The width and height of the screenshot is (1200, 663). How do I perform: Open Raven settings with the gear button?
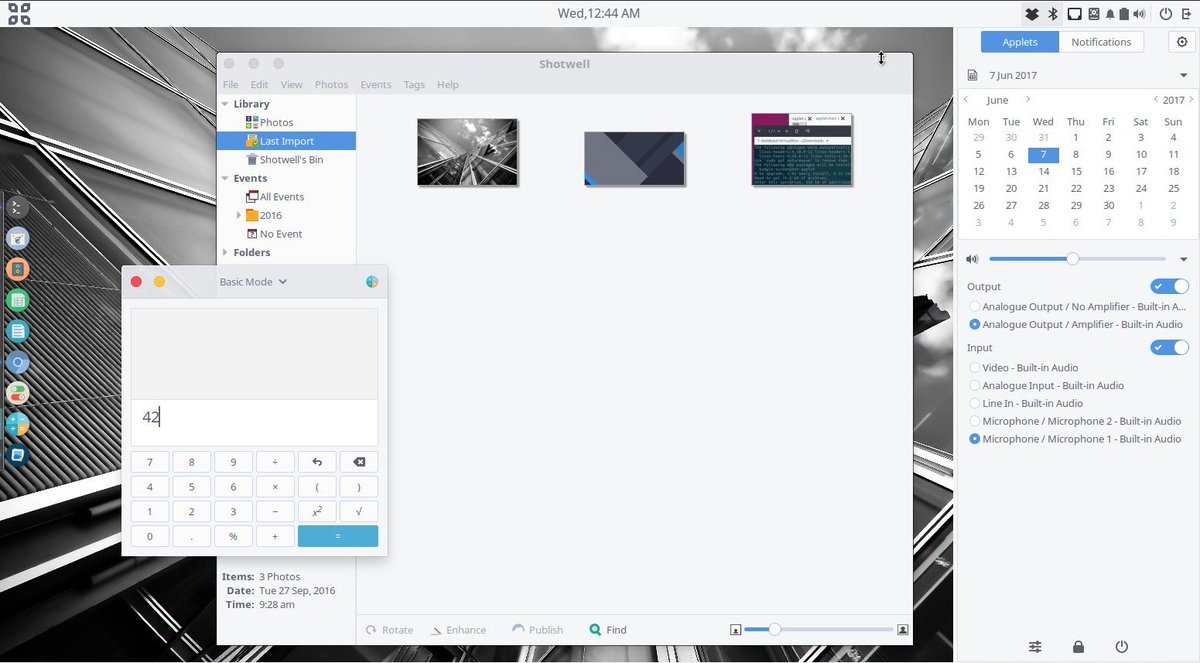[1183, 42]
